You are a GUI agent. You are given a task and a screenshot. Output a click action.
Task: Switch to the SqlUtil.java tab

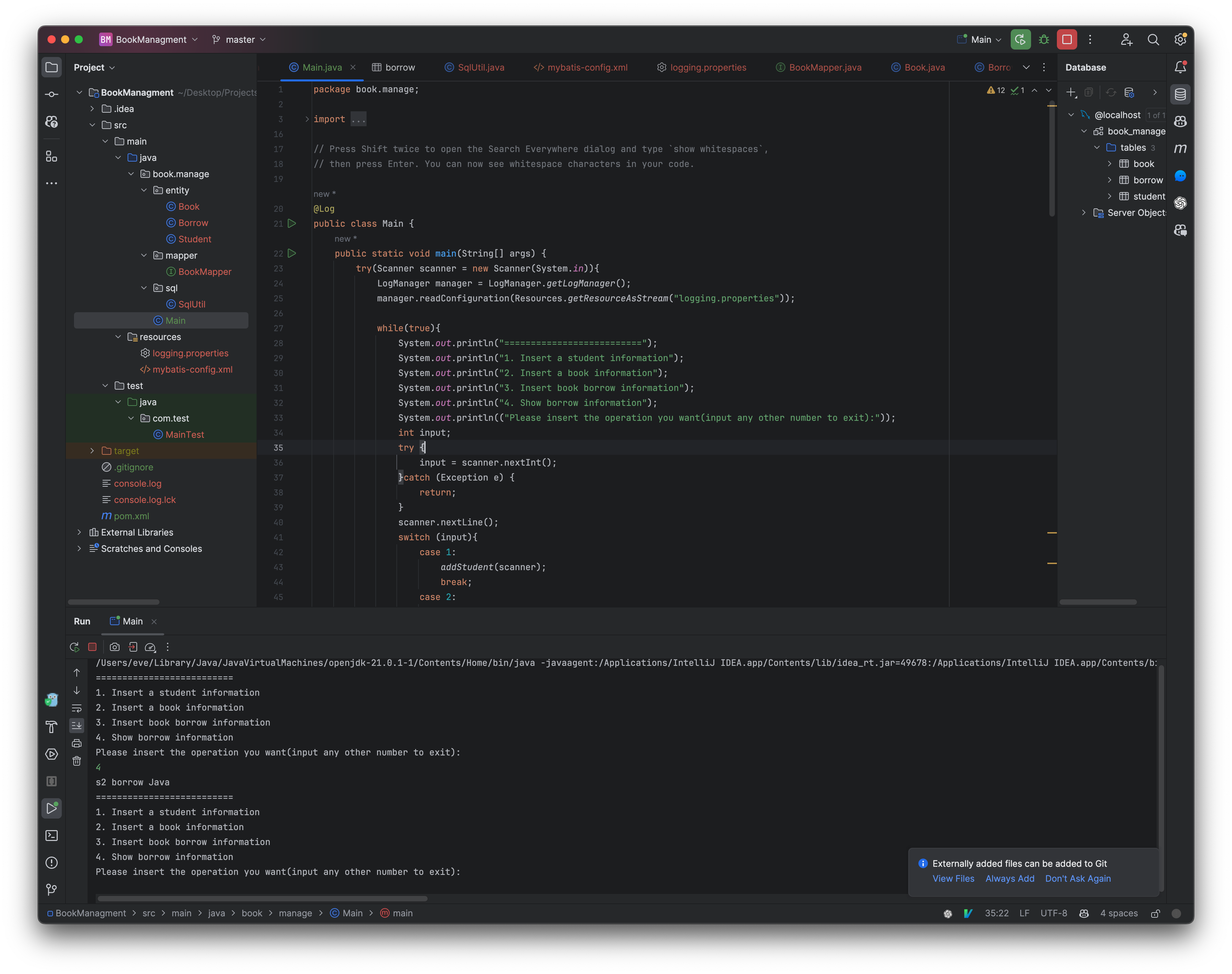[x=481, y=67]
